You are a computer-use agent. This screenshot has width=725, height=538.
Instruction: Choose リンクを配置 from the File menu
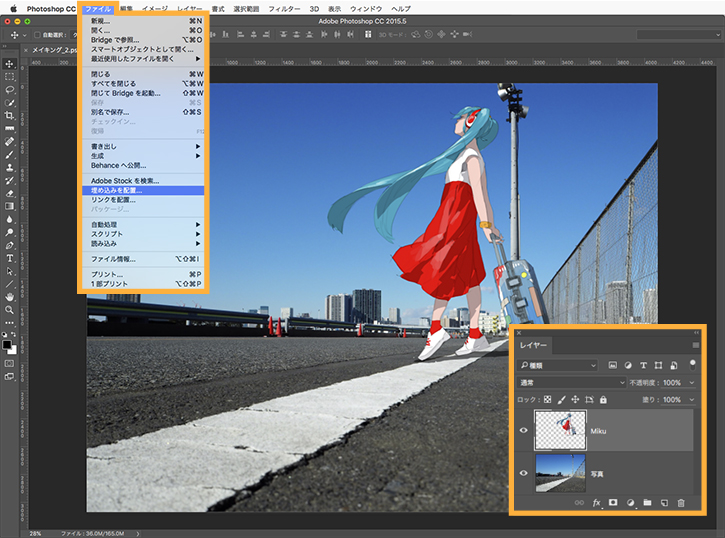[x=143, y=200]
